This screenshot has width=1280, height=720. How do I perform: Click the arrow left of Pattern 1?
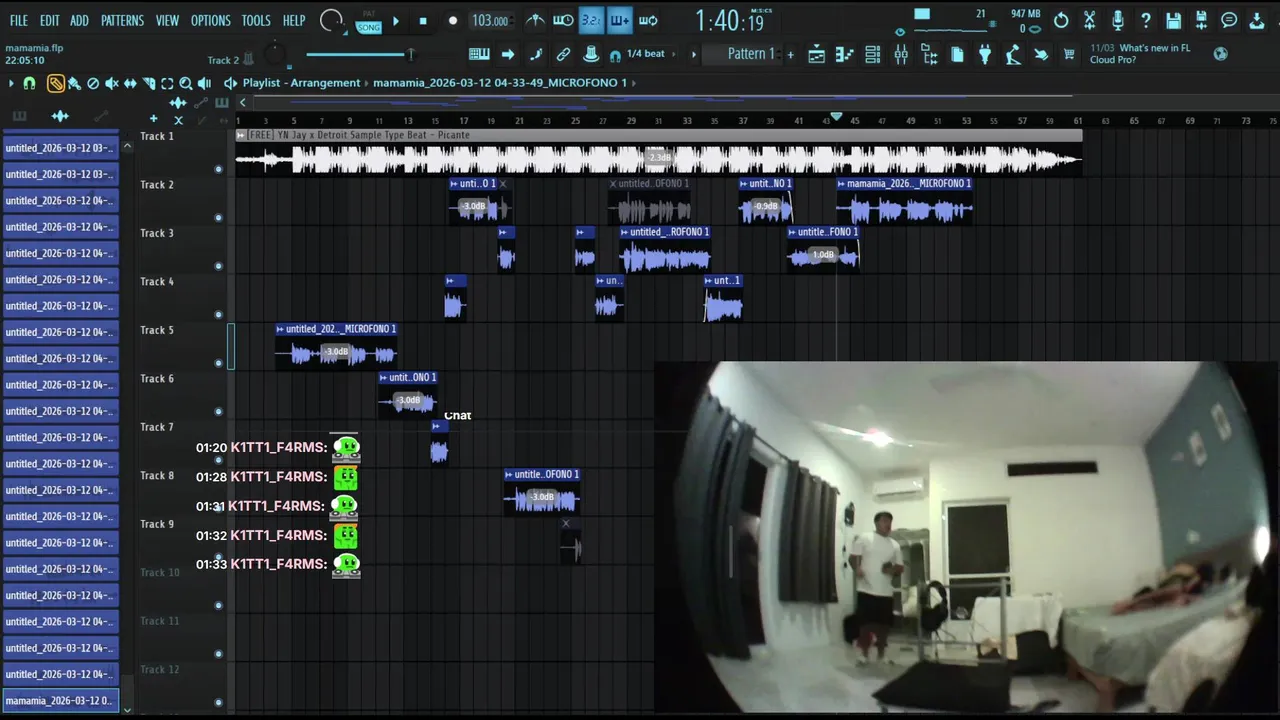click(x=694, y=54)
